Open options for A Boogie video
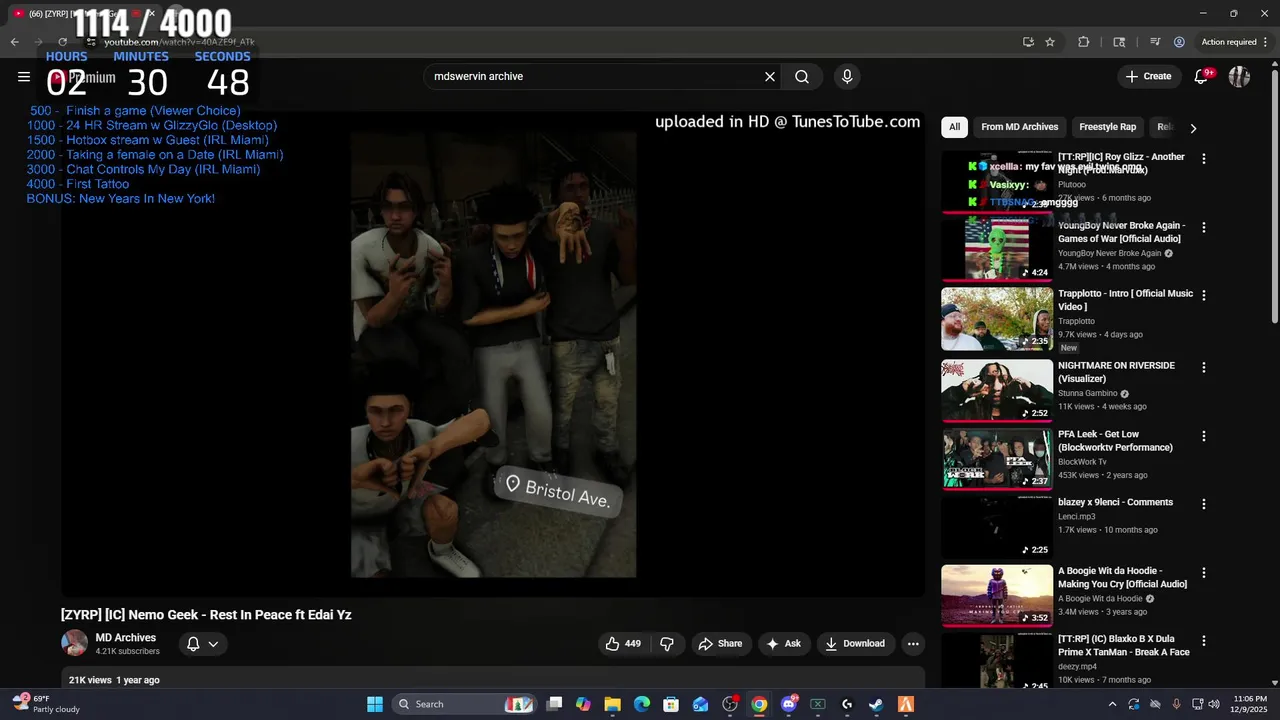The image size is (1280, 720). coord(1204,573)
